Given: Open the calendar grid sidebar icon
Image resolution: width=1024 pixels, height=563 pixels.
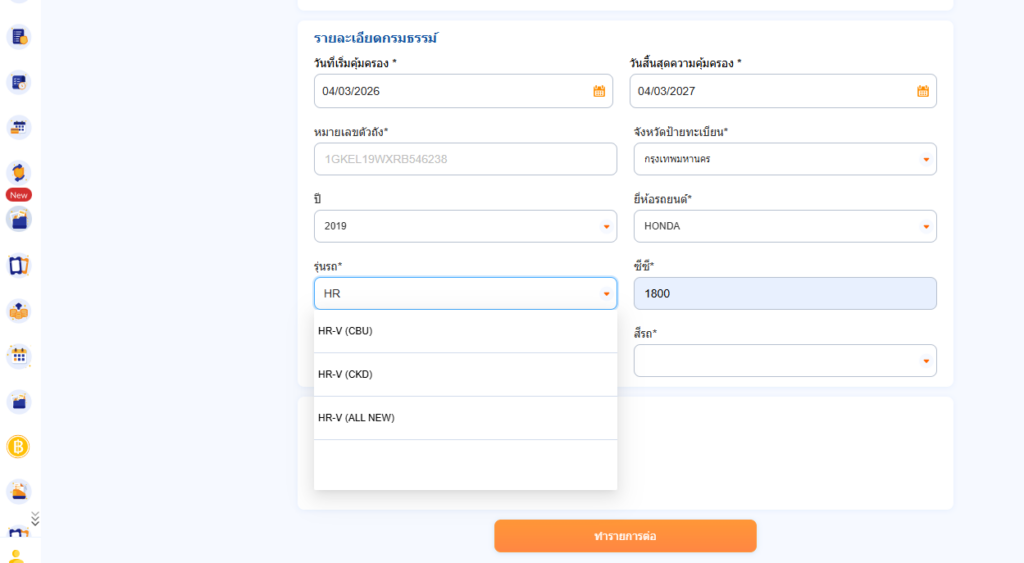Looking at the screenshot, I should click(x=19, y=356).
